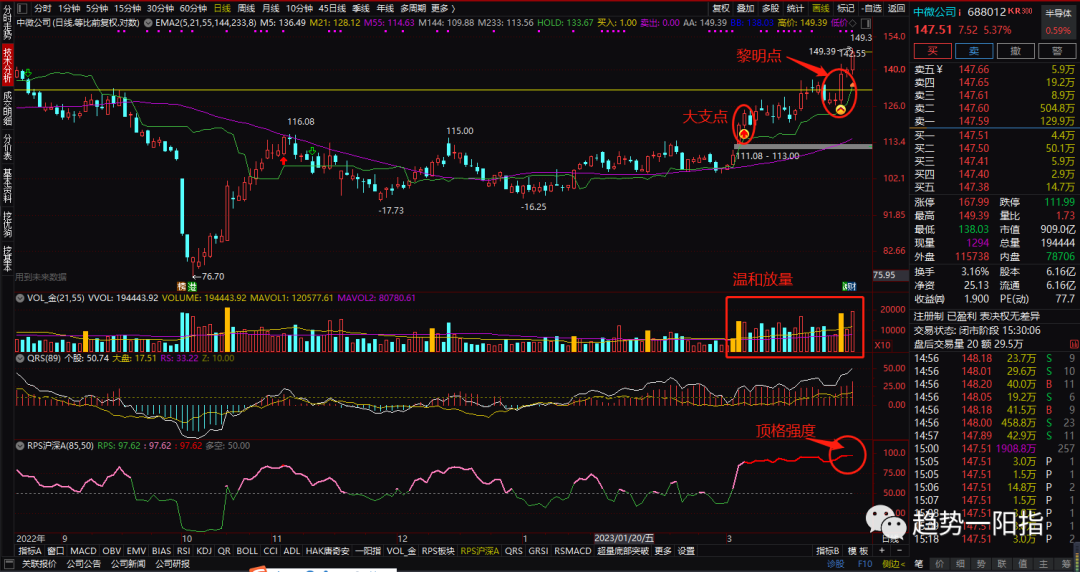Open 公司研报 research reports
This screenshot has width=1080, height=572.
[x=172, y=564]
